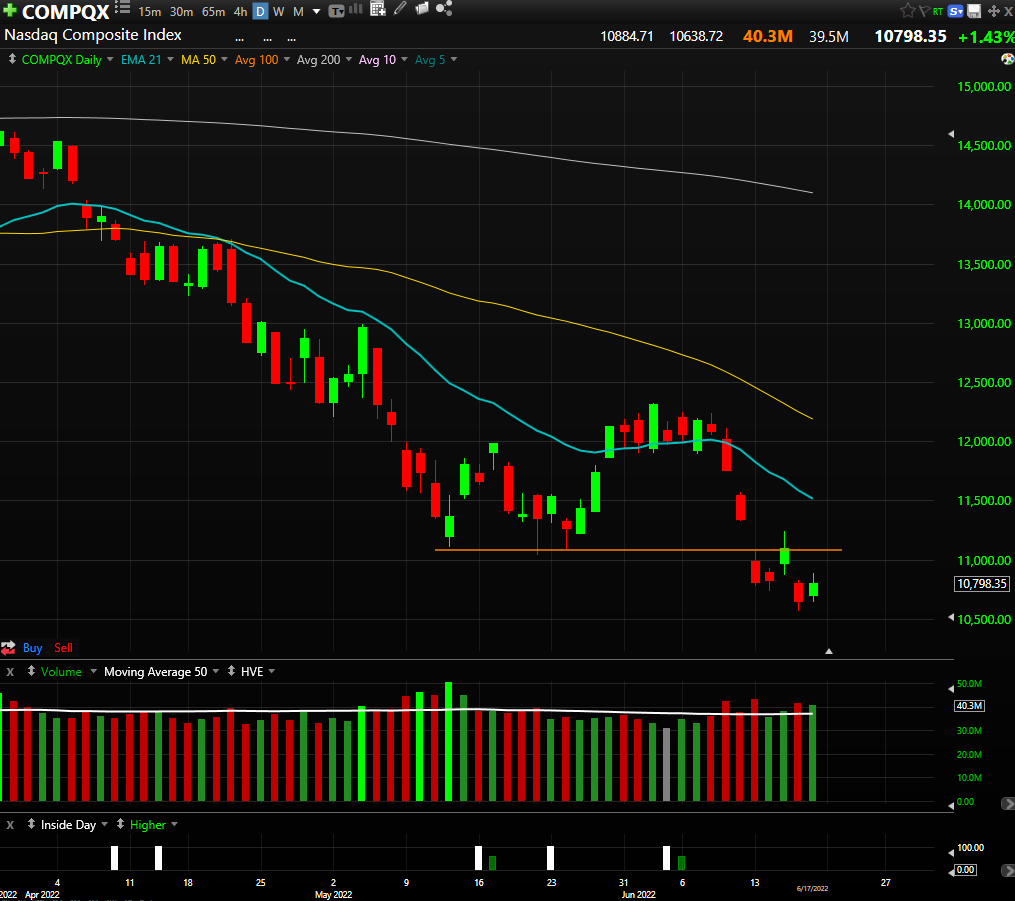
Task: Switch to the 65m timeframe
Action: coord(214,12)
